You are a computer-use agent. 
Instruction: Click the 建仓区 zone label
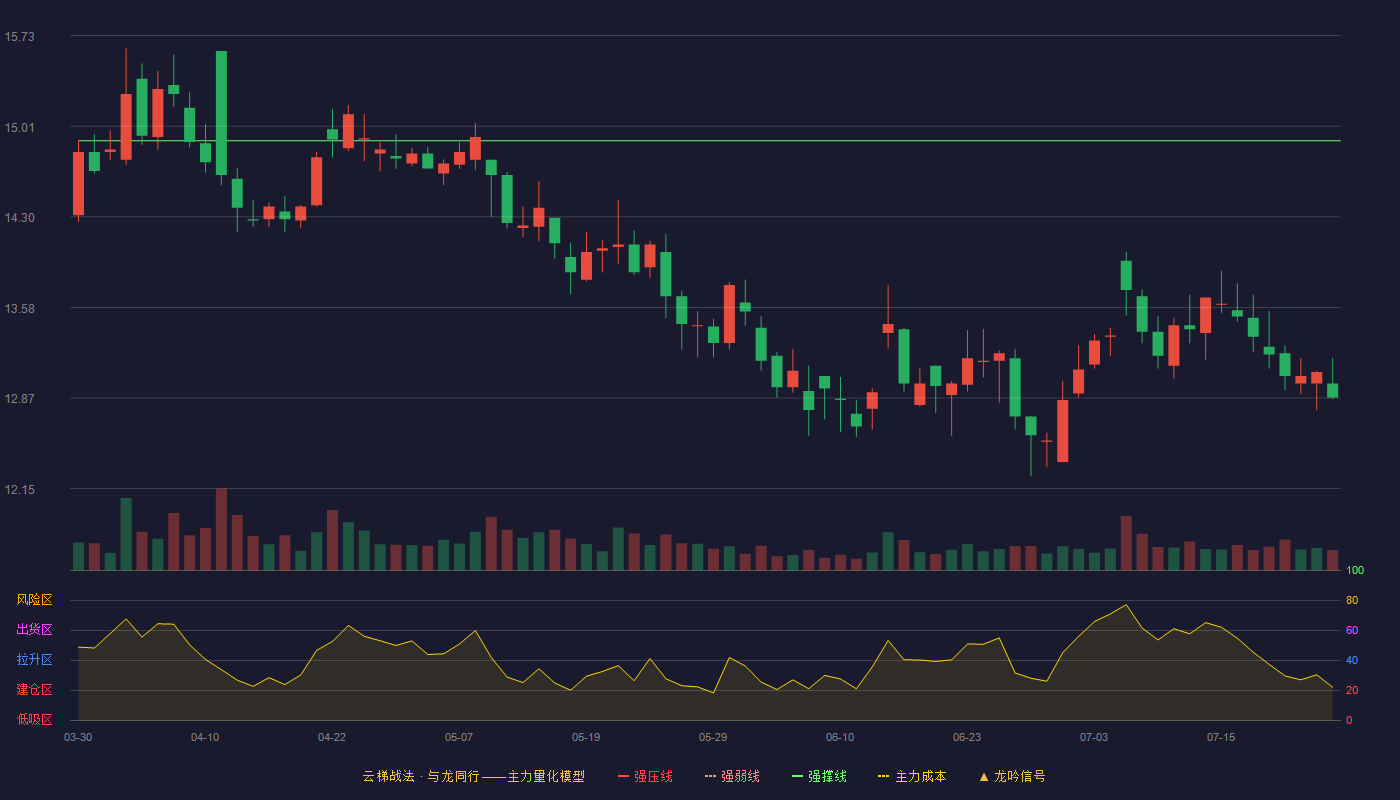click(34, 690)
